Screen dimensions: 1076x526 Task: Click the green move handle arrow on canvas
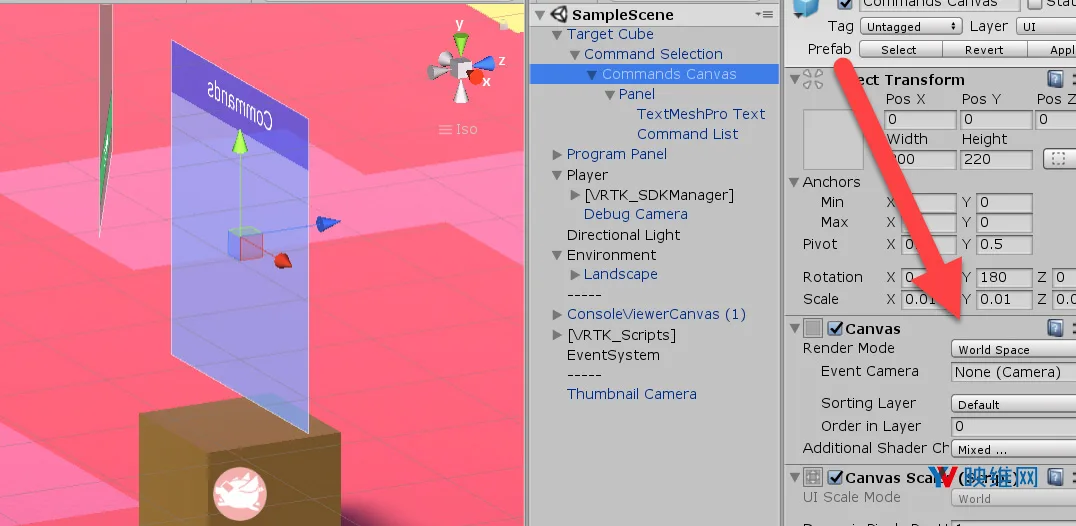[x=239, y=142]
